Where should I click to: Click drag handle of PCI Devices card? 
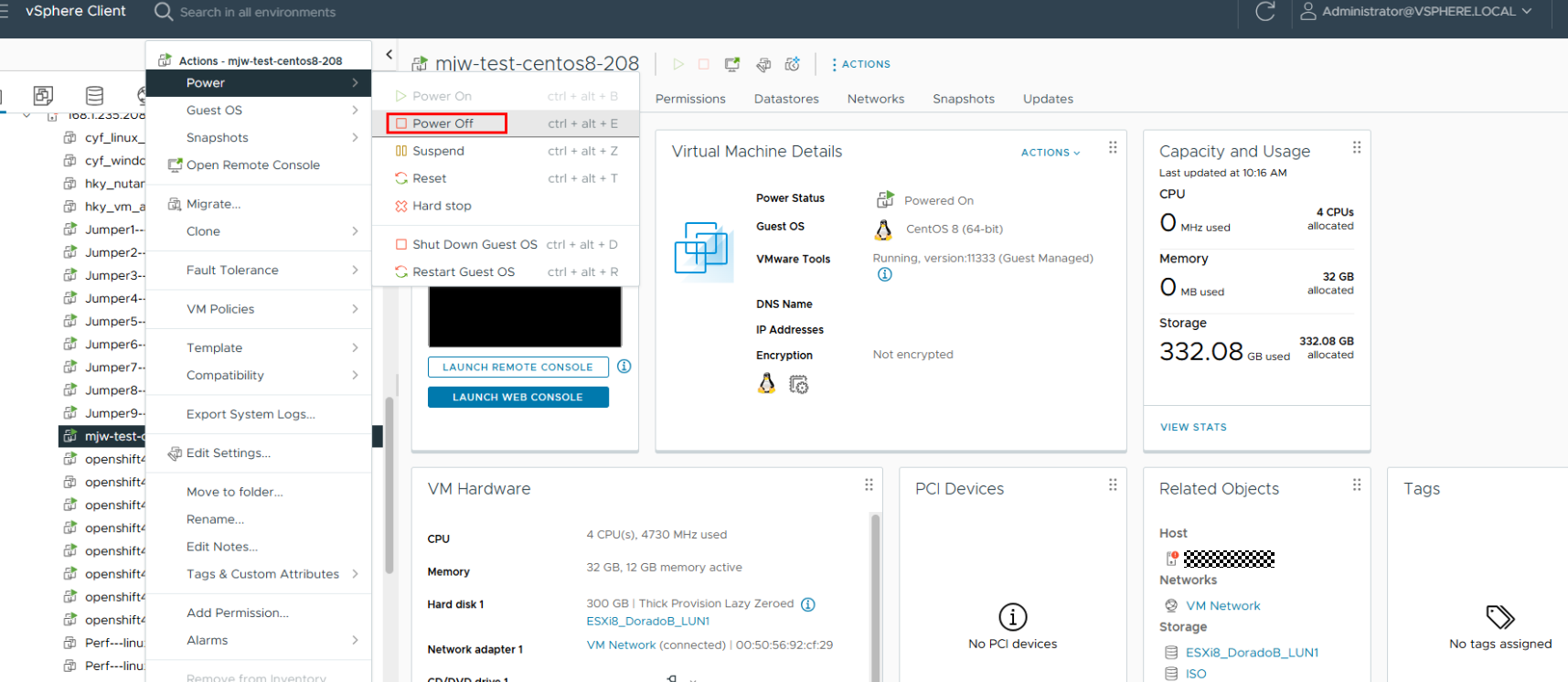click(1113, 485)
